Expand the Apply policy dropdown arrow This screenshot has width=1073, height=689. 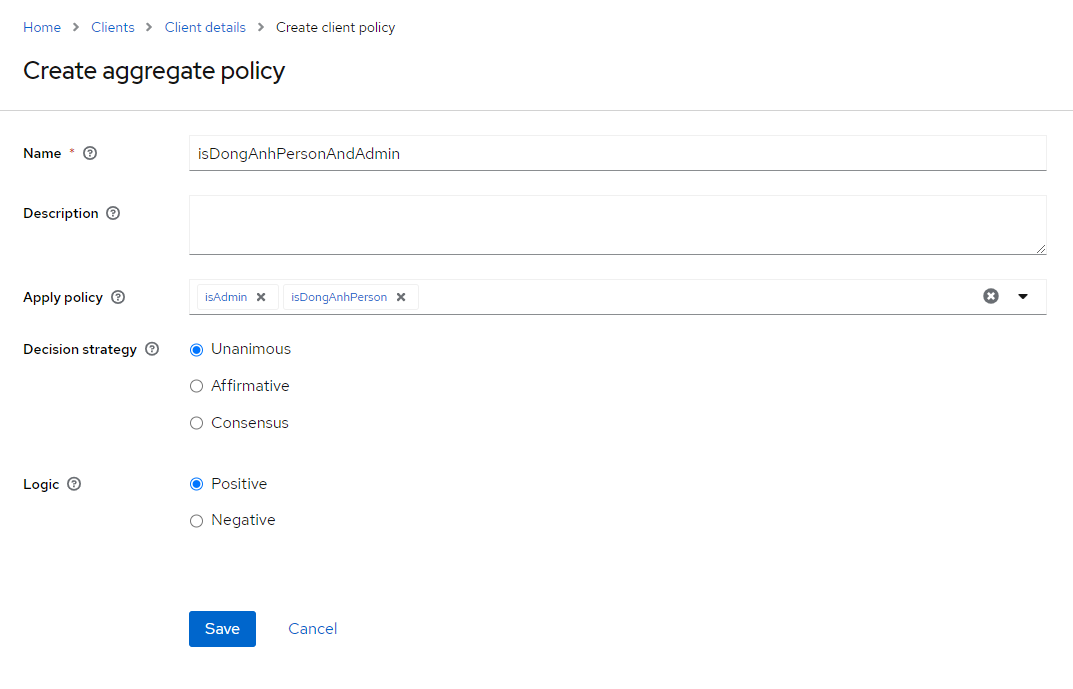[x=1022, y=296]
